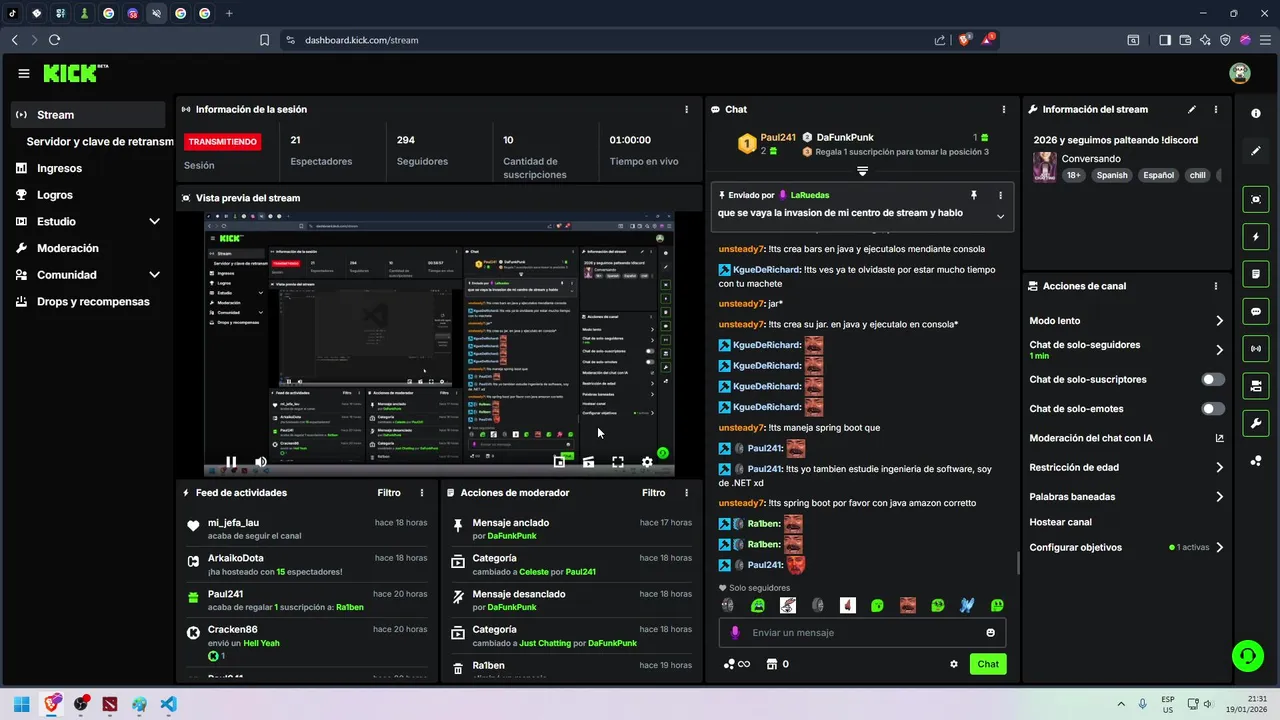Open Información del stream three-dot menu
Image resolution: width=1280 pixels, height=720 pixels.
pos(1216,109)
